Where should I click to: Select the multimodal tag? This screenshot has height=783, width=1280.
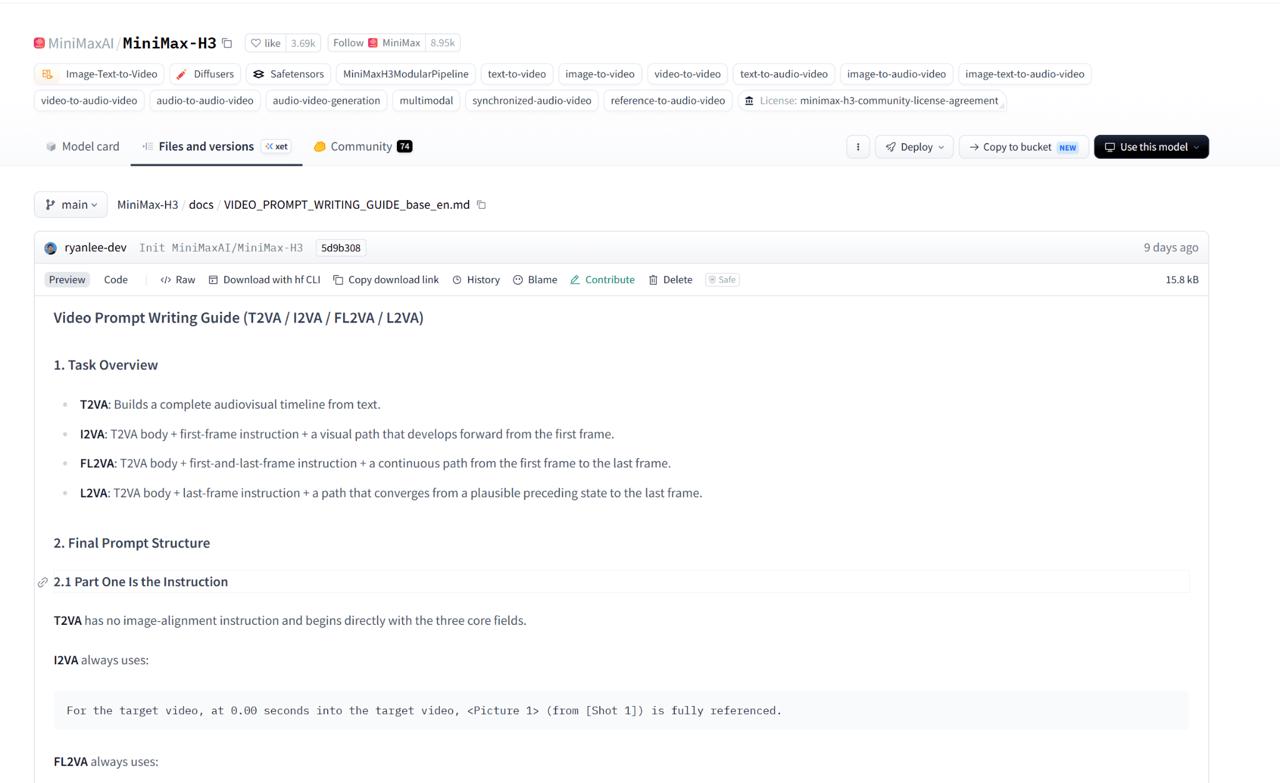[x=426, y=101]
